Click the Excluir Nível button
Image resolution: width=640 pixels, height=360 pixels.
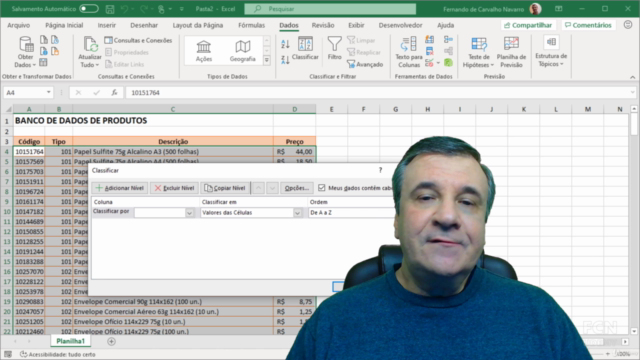[174, 188]
